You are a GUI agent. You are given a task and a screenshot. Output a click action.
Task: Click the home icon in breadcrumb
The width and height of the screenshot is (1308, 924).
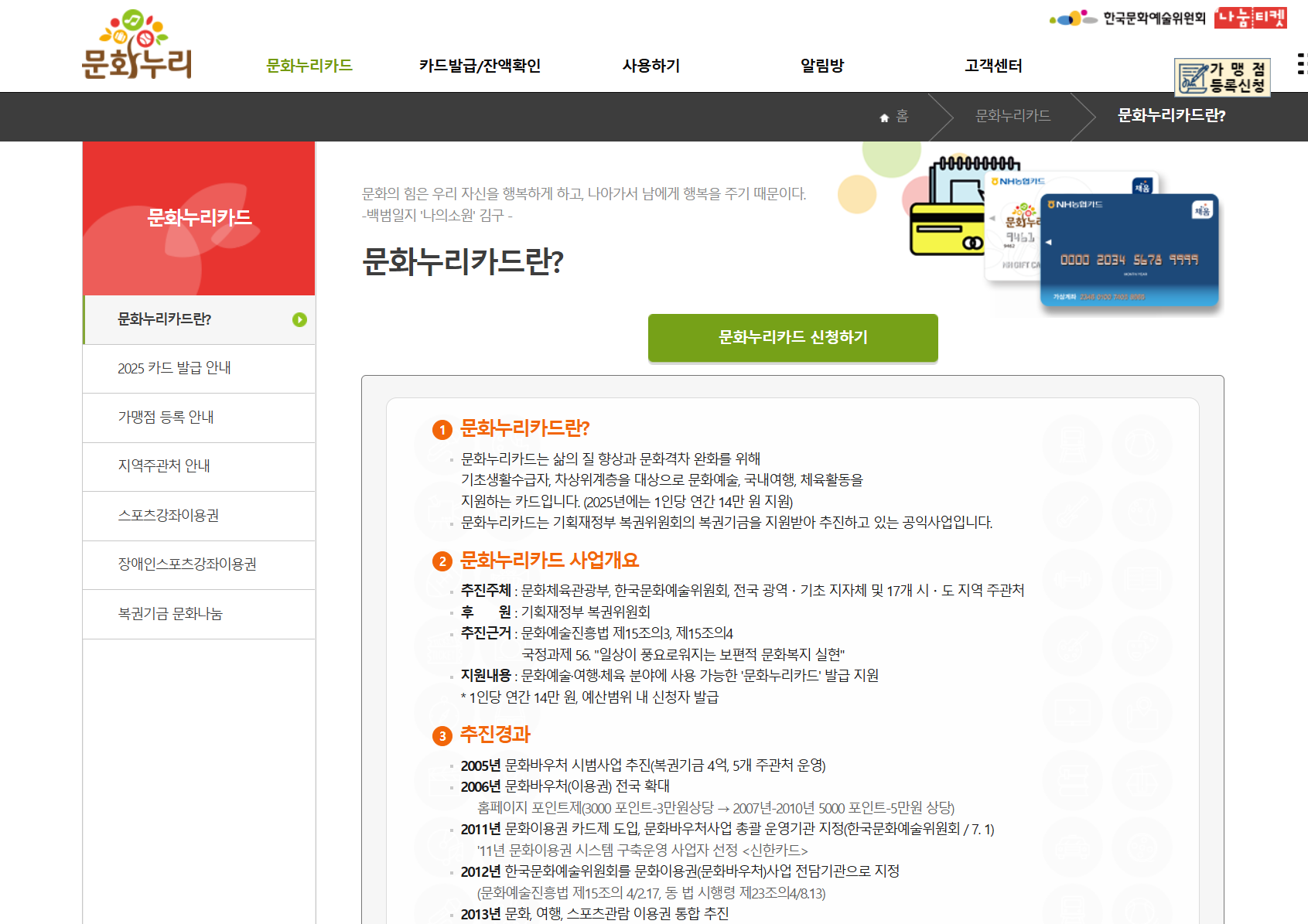point(884,118)
